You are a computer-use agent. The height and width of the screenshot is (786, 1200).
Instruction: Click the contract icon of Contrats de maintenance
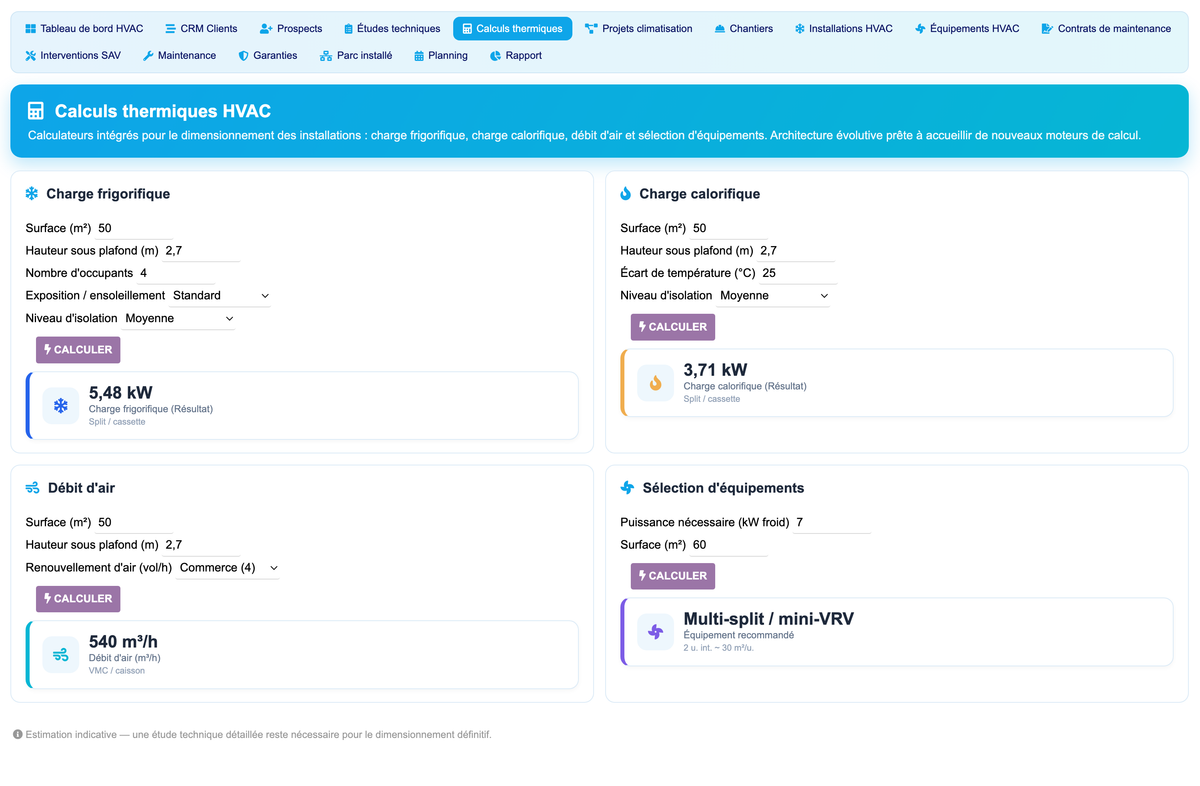(x=1047, y=29)
